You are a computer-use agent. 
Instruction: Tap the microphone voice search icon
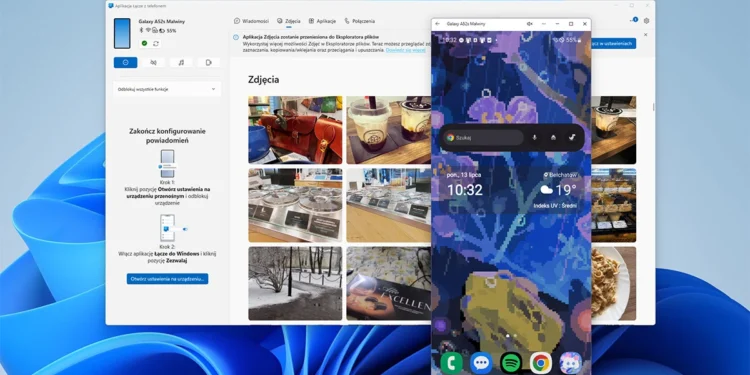(535, 138)
